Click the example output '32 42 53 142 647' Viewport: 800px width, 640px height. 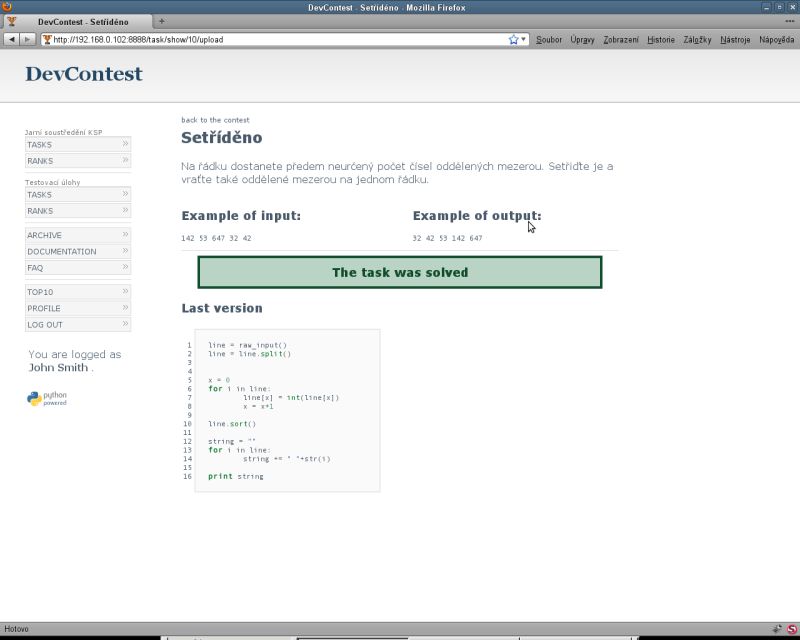click(447, 238)
